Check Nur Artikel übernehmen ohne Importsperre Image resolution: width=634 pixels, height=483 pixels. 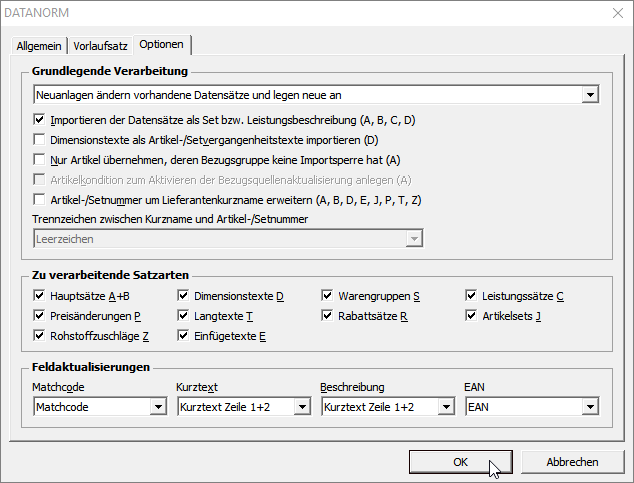click(39, 160)
